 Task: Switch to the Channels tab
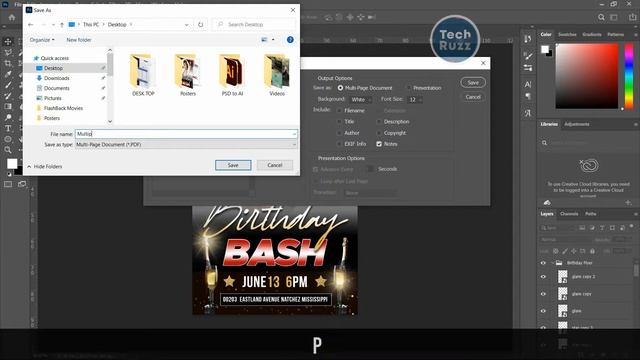[569, 214]
